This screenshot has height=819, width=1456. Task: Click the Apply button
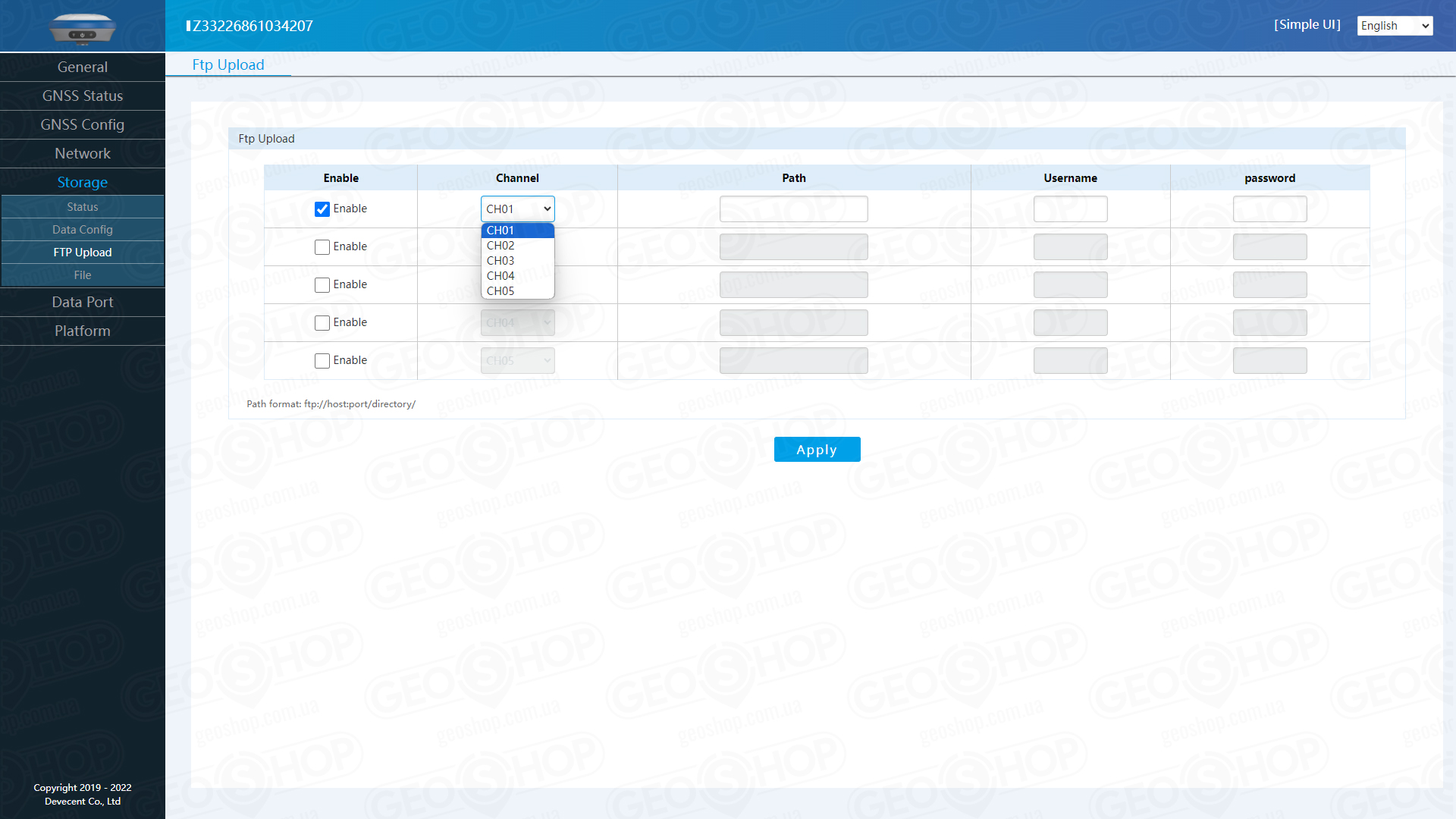click(817, 450)
